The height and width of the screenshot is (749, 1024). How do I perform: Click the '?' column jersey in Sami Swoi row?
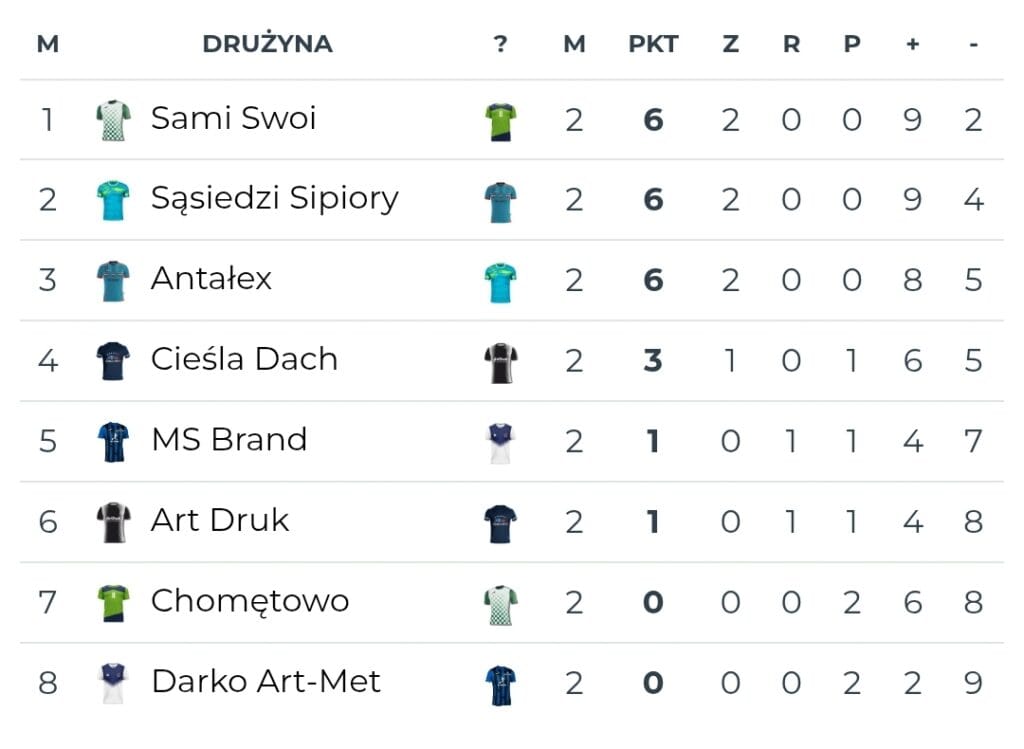click(x=501, y=121)
